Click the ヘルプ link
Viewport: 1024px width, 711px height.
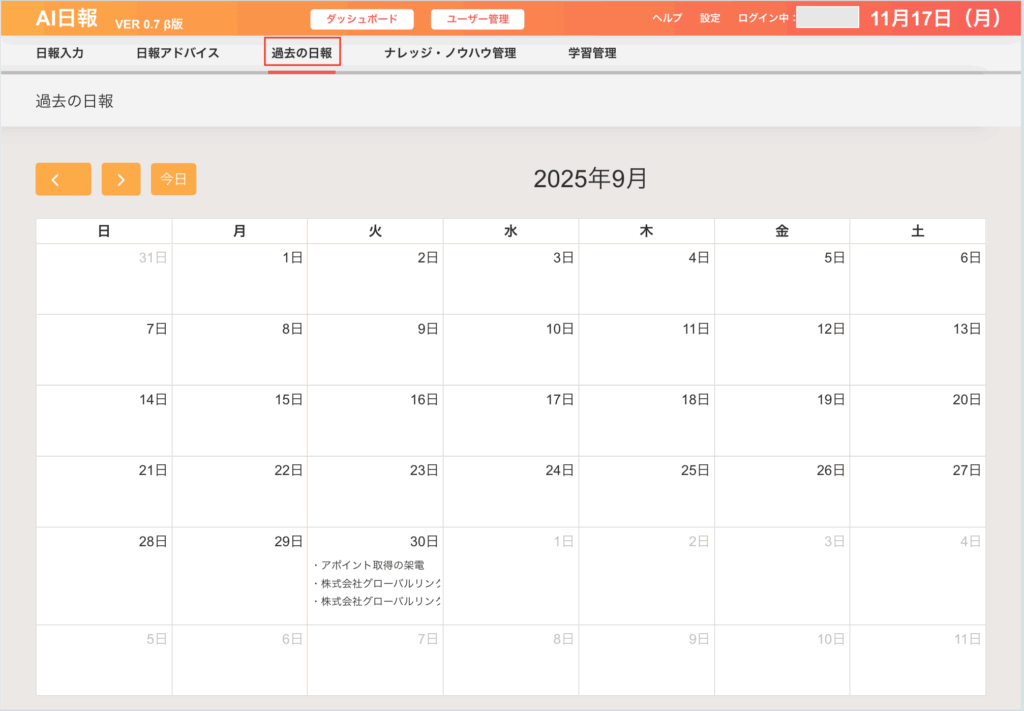pos(667,19)
